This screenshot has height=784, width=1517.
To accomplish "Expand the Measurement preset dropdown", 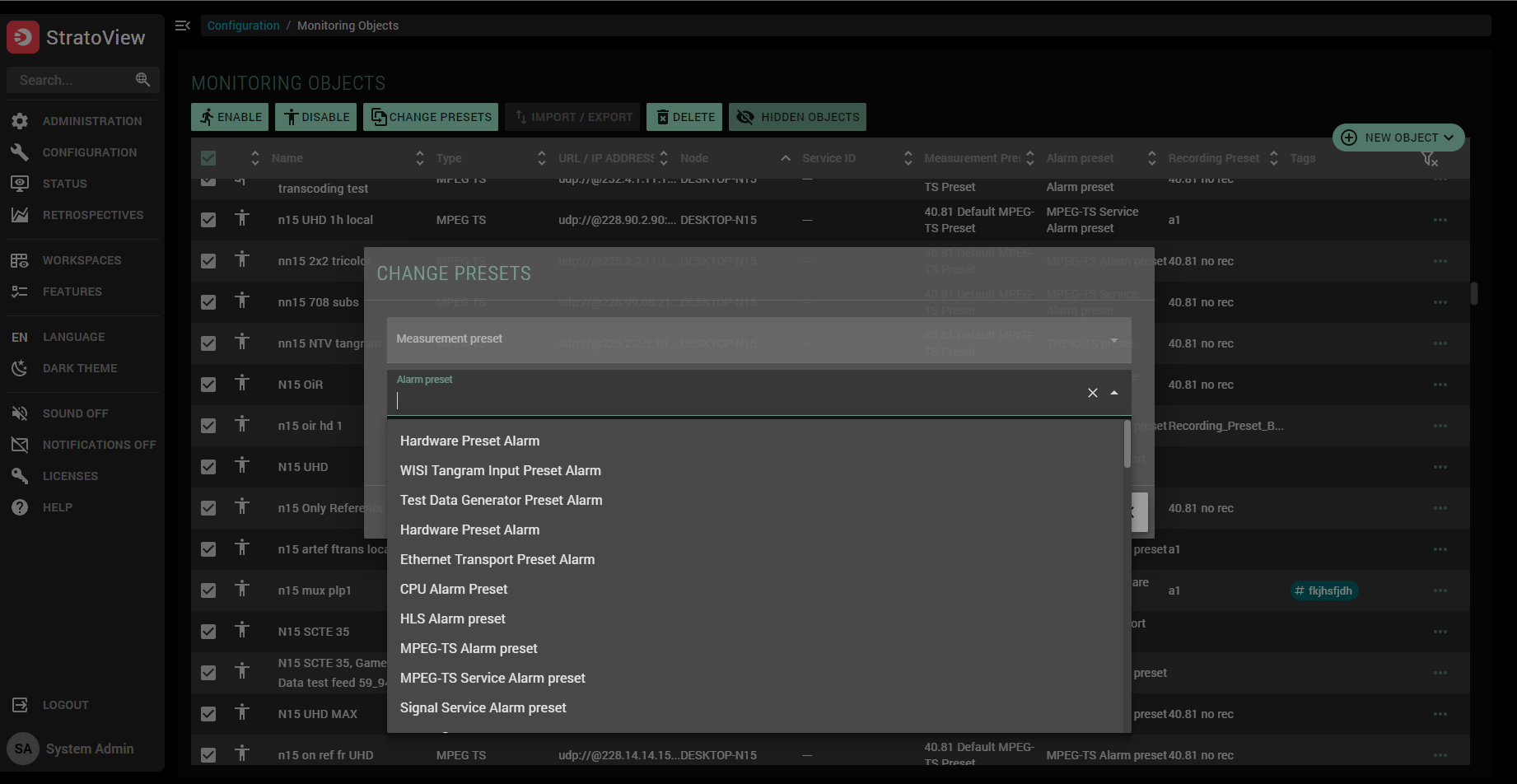I will click(x=1113, y=340).
